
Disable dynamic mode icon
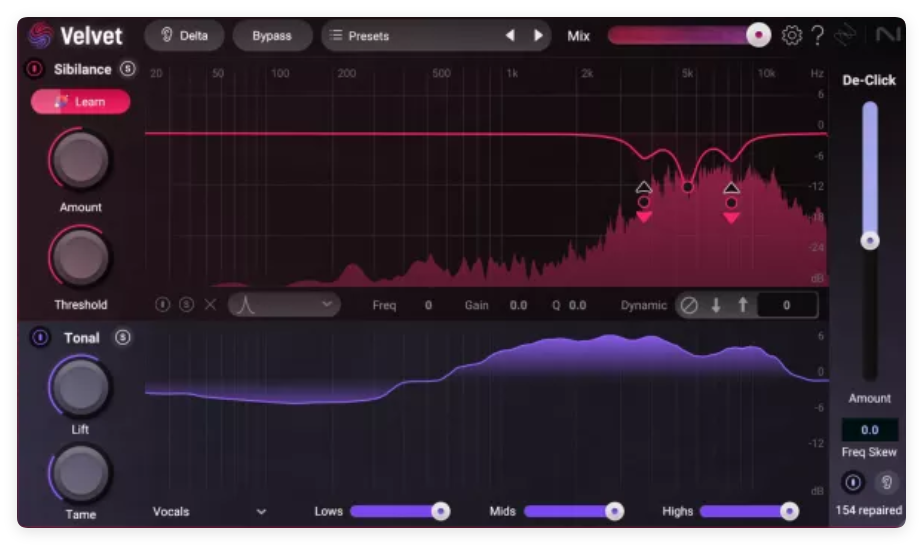[x=689, y=305]
